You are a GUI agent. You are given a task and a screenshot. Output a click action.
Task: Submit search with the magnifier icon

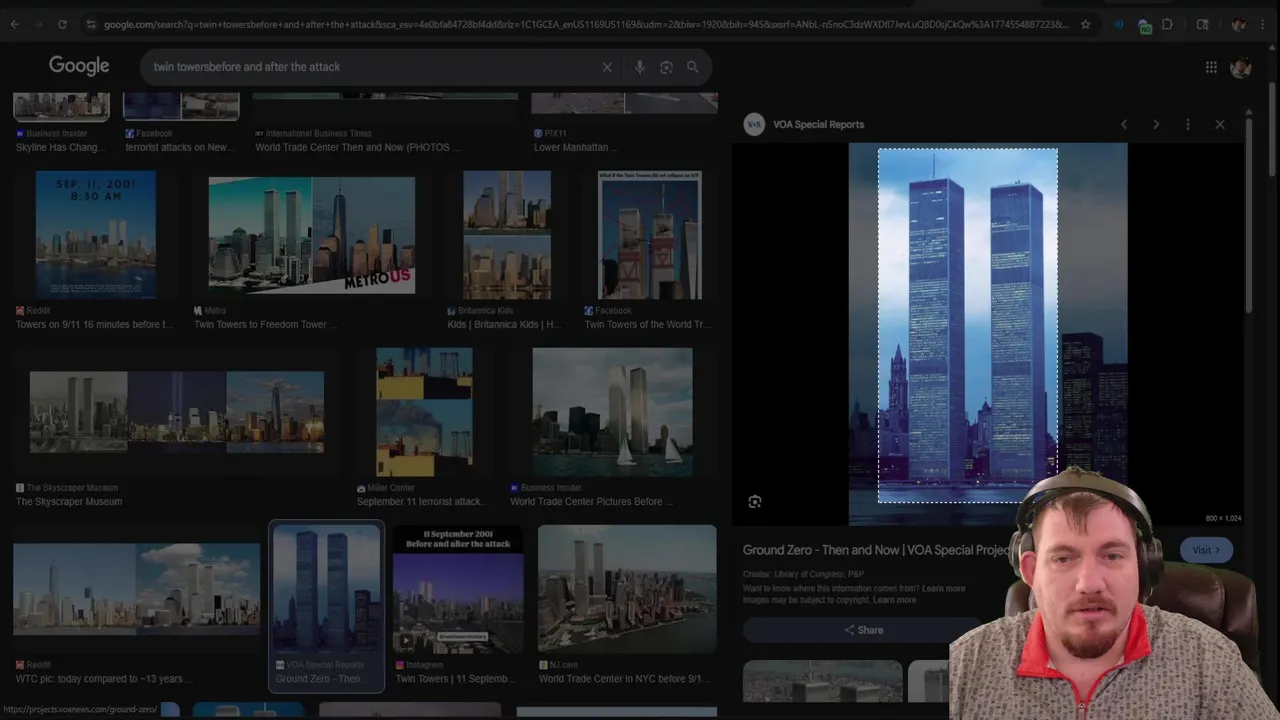pyautogui.click(x=693, y=67)
